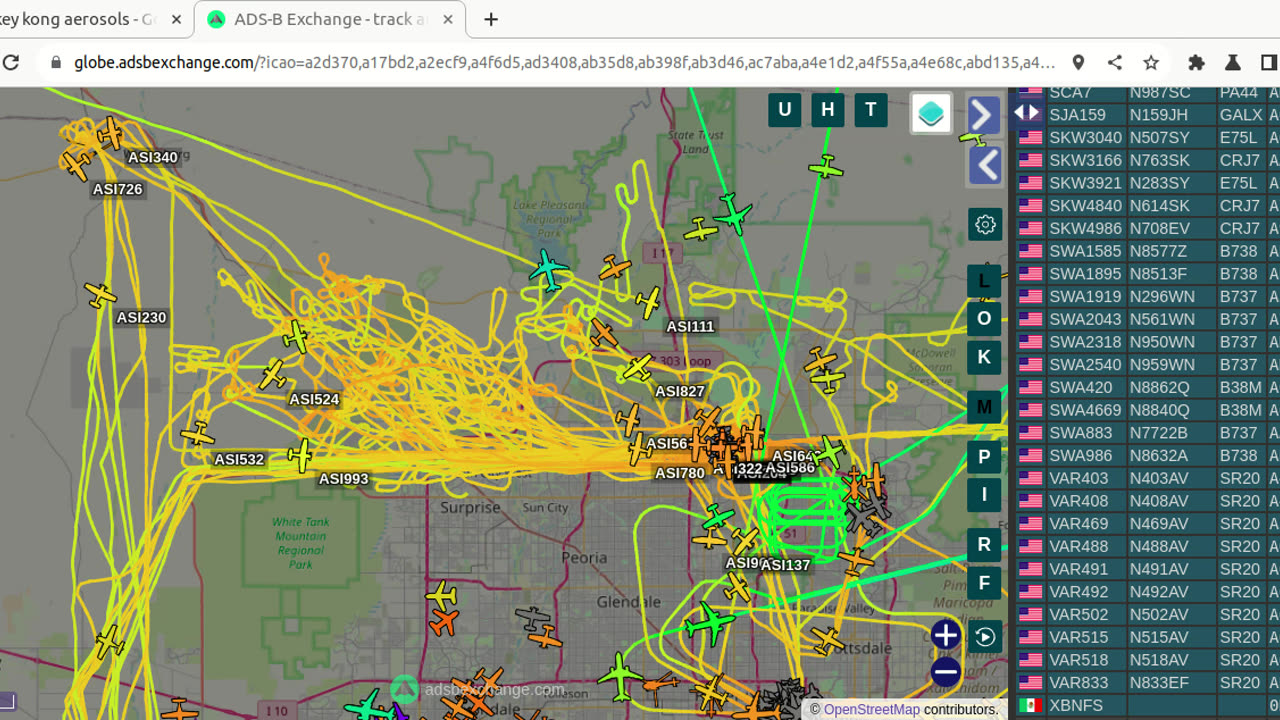Expand the sidebar with right chevron button
Screen dimensions: 1280x720
(x=985, y=115)
